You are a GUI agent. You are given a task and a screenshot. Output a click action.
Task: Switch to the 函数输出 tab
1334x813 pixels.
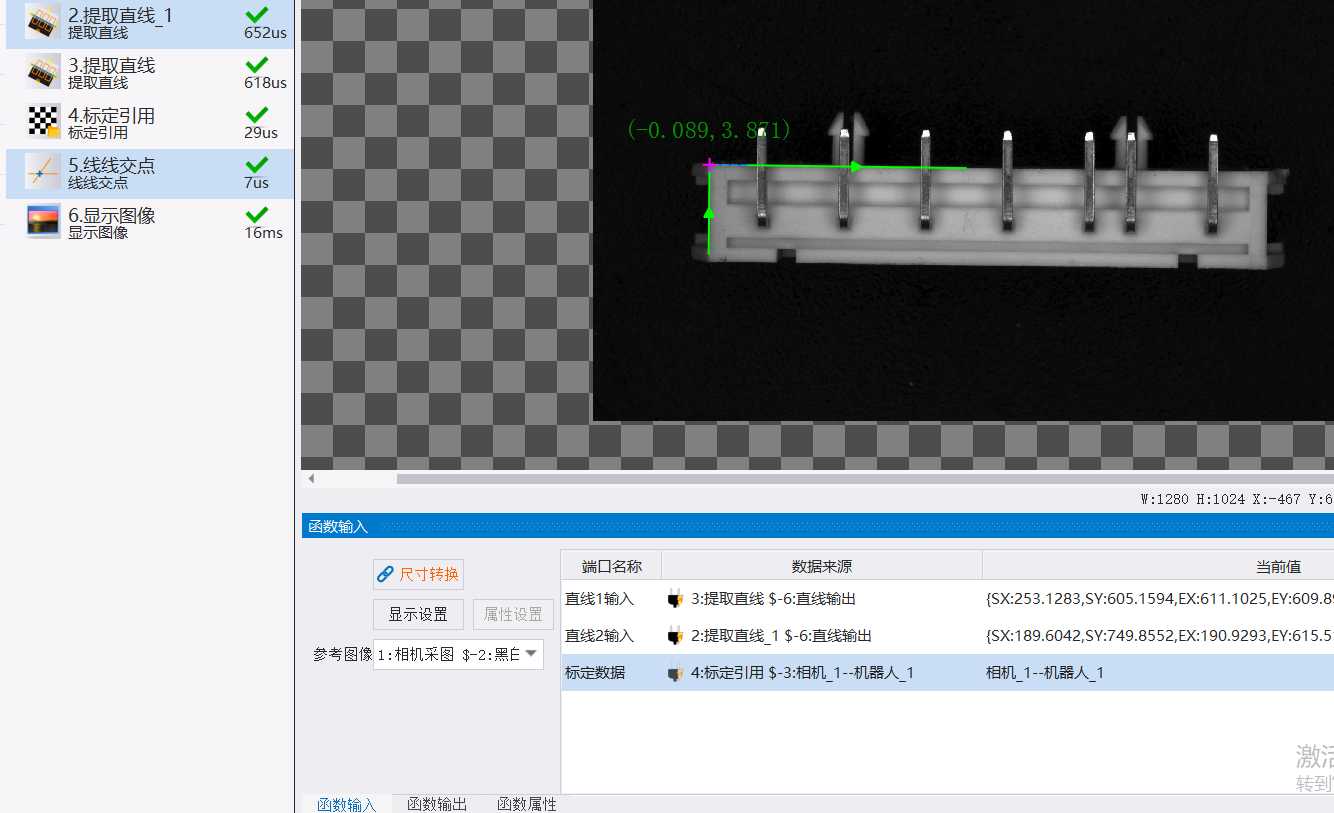pyautogui.click(x=437, y=804)
